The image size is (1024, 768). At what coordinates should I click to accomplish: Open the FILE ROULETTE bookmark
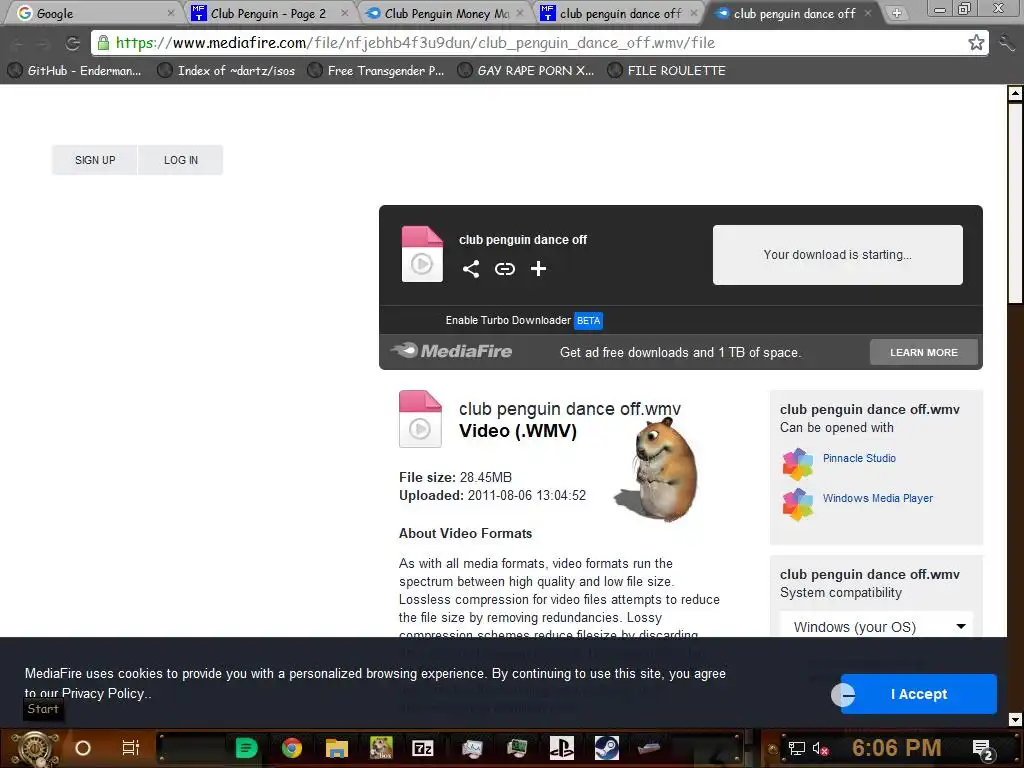667,70
